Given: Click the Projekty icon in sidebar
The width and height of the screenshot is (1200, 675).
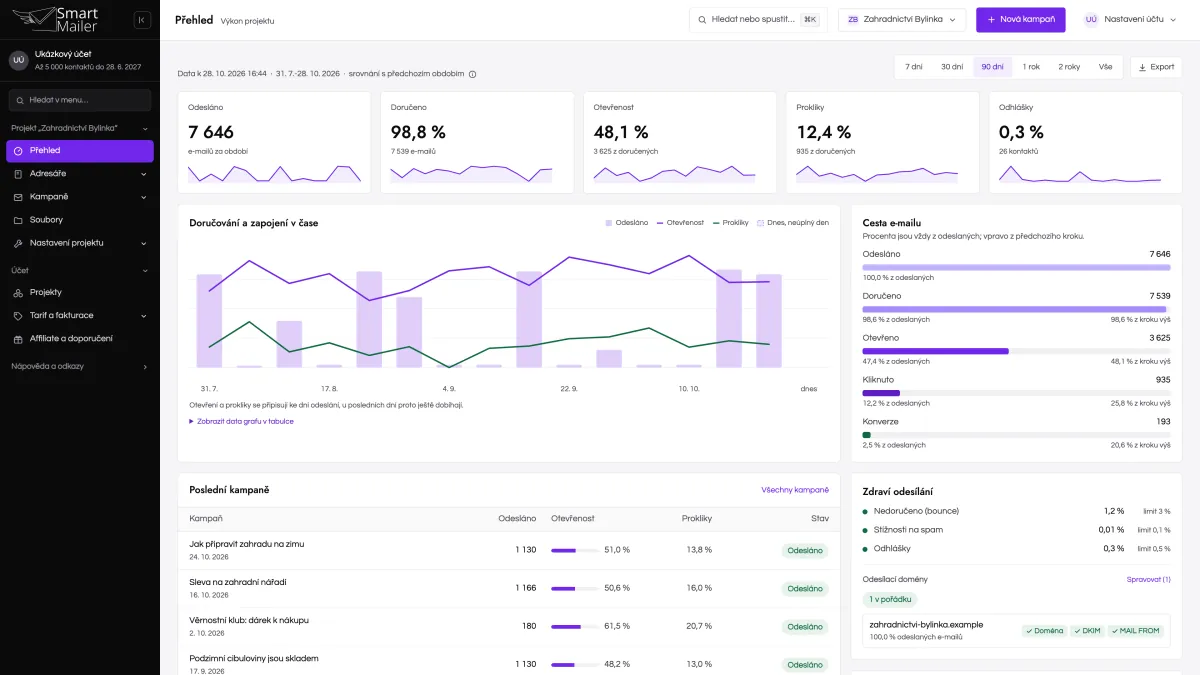Looking at the screenshot, I should click(x=19, y=293).
